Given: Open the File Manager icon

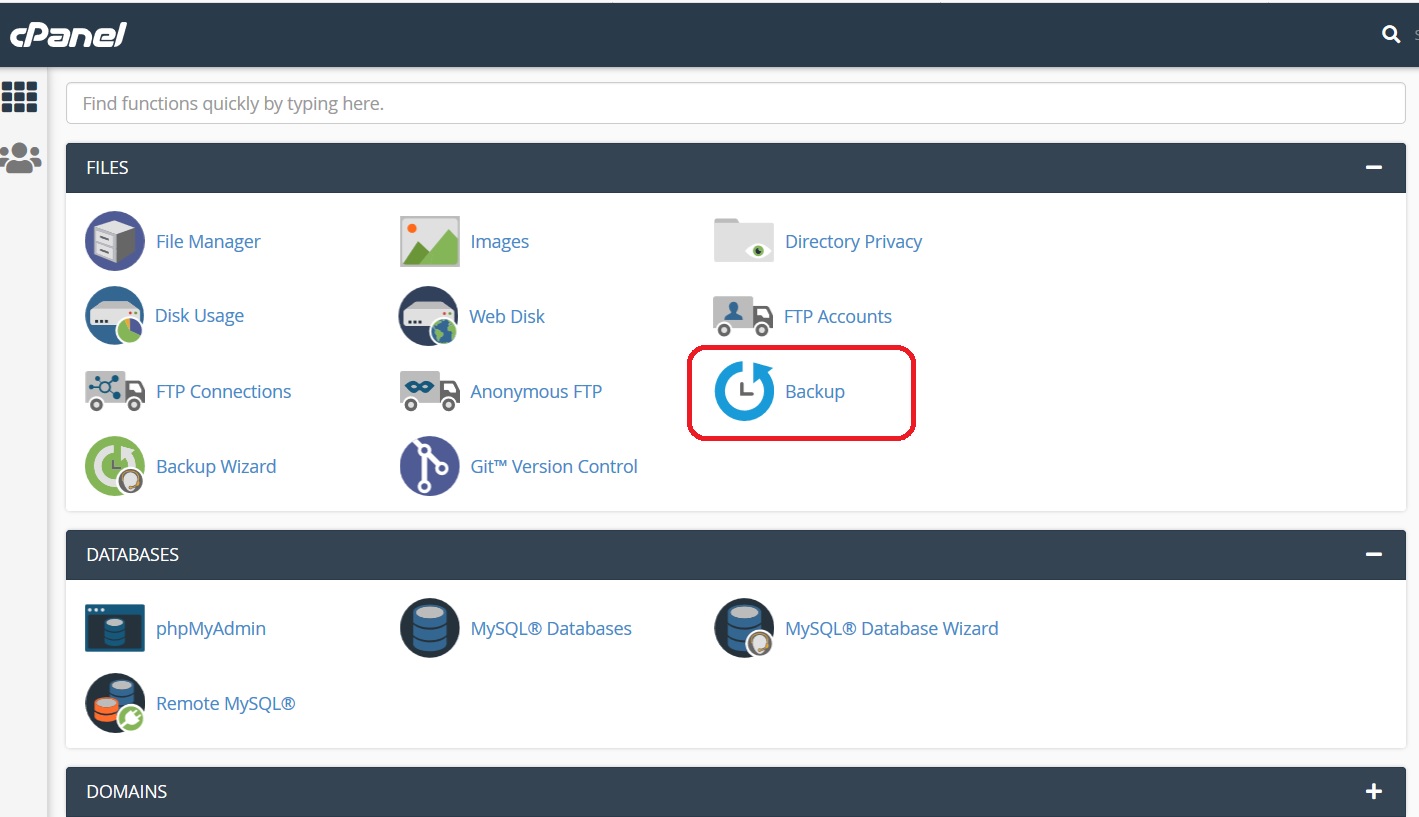Looking at the screenshot, I should pyautogui.click(x=115, y=241).
